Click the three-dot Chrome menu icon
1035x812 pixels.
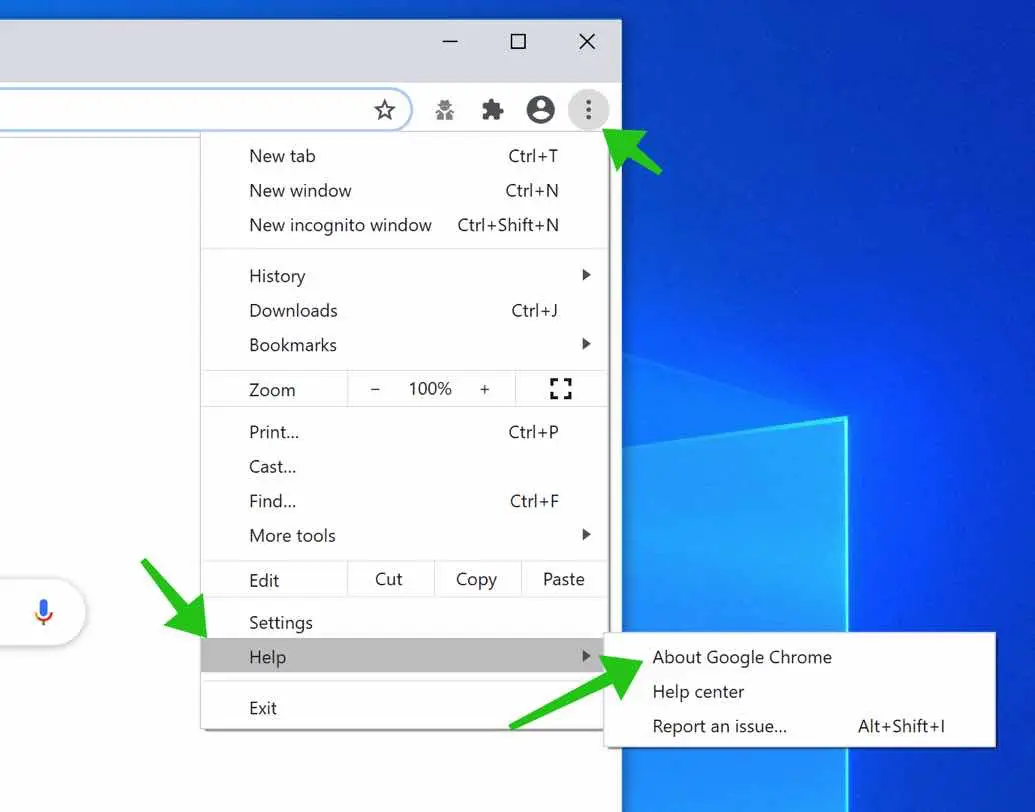pos(588,109)
